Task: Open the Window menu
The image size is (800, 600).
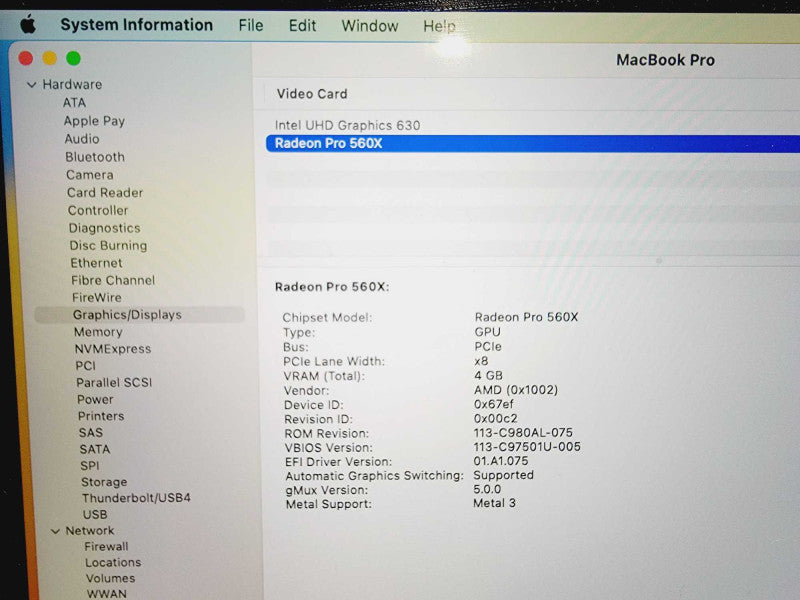Action: click(370, 26)
